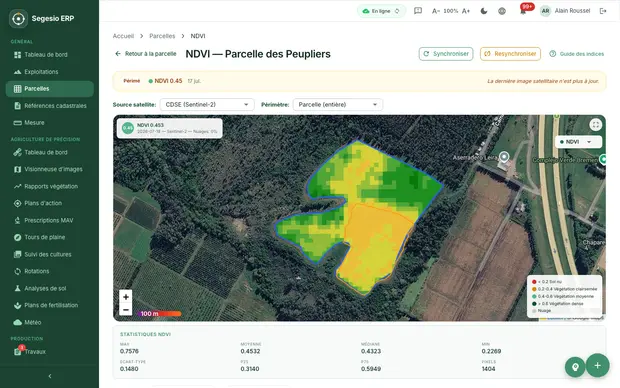
Task: Click the Analyses de sol flask icon
Action: tap(17, 288)
